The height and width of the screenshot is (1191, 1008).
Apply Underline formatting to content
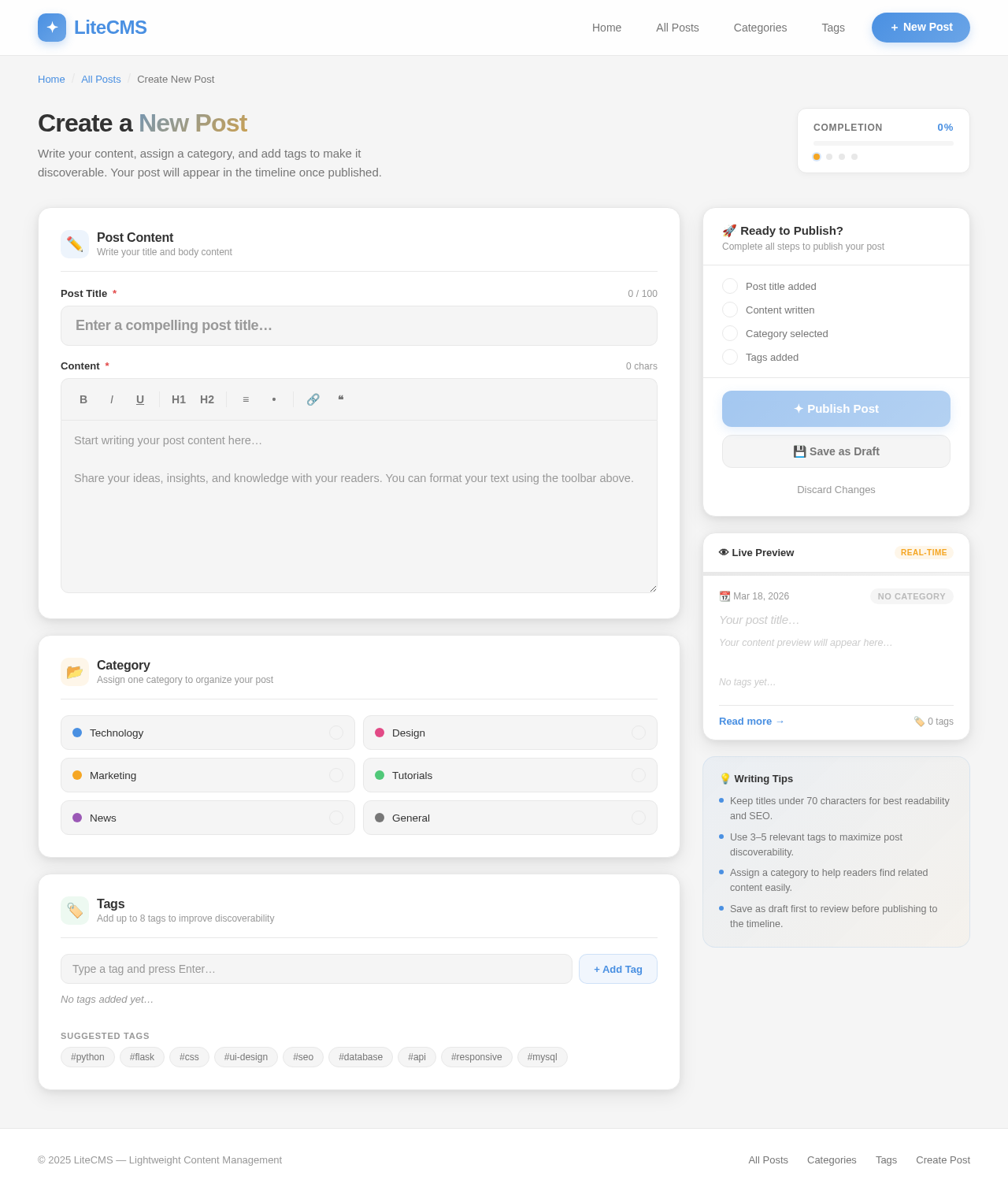tap(140, 399)
